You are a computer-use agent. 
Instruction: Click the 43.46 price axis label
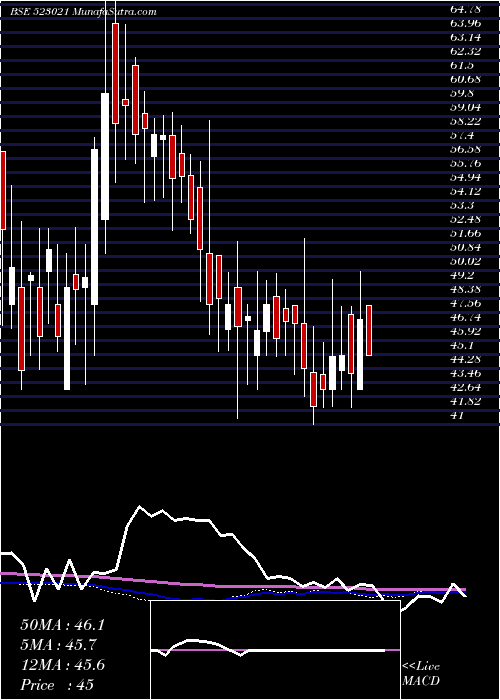point(466,373)
